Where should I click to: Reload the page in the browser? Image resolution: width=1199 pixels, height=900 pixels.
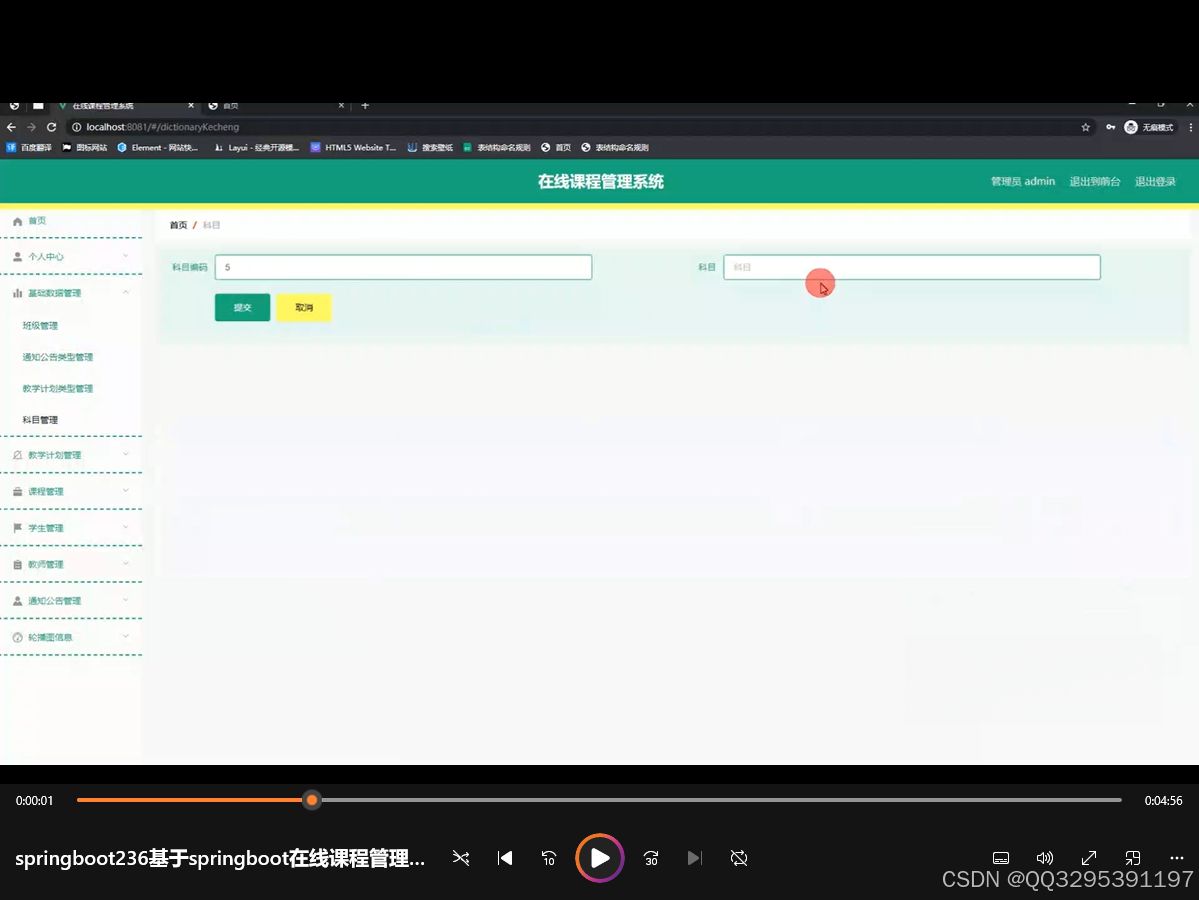pos(52,127)
